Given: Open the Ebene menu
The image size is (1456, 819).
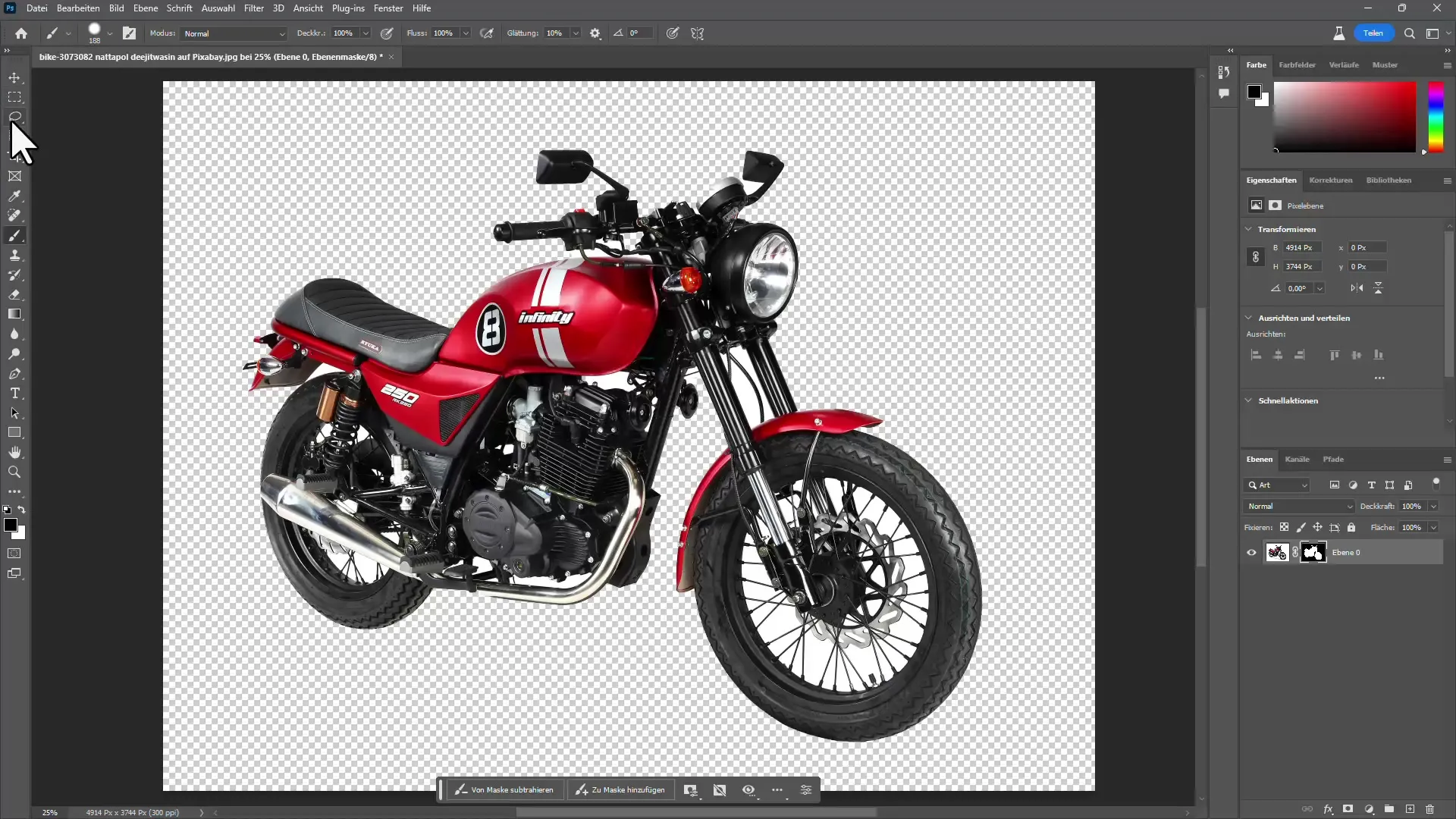Looking at the screenshot, I should pyautogui.click(x=145, y=8).
